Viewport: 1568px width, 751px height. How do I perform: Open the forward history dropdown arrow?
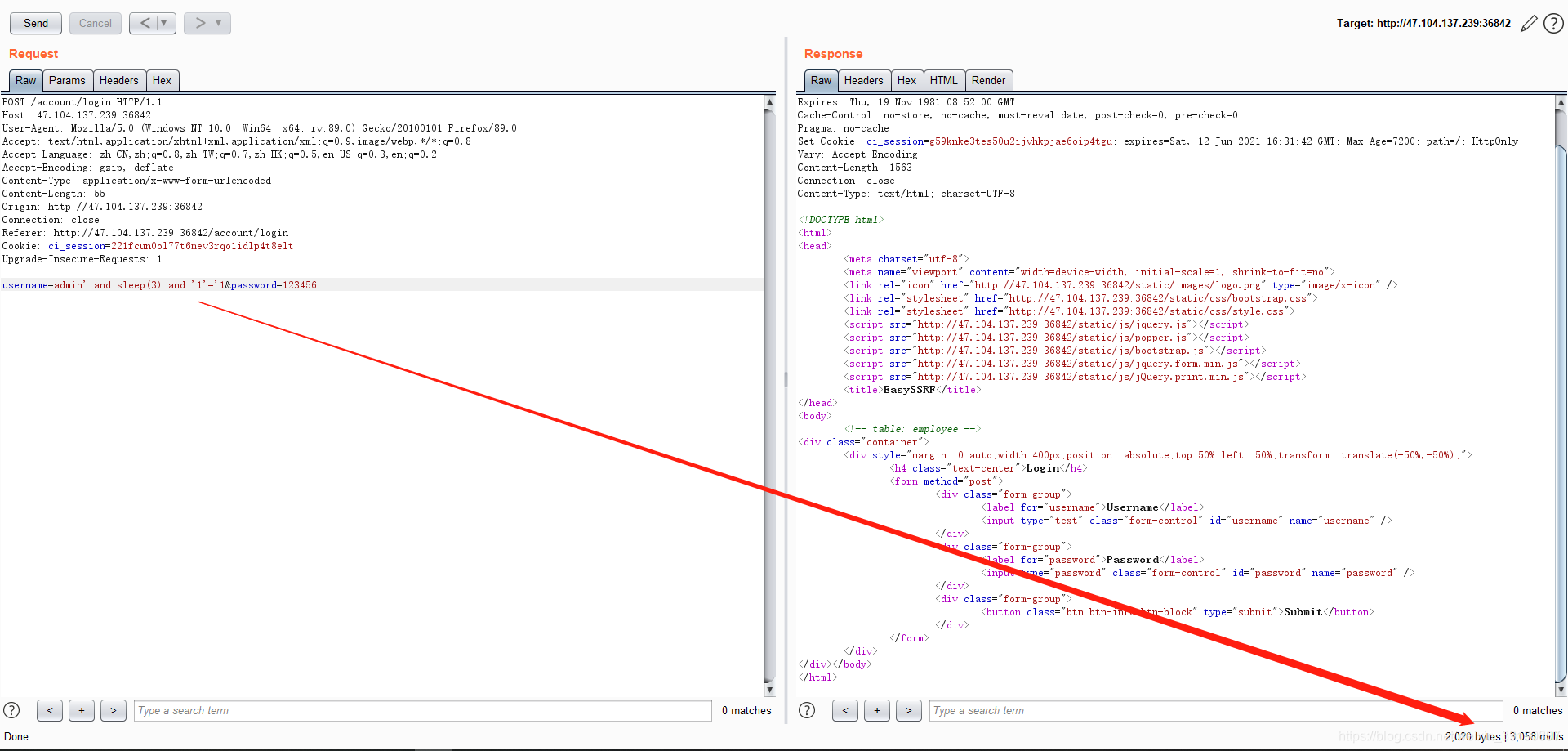pyautogui.click(x=219, y=23)
